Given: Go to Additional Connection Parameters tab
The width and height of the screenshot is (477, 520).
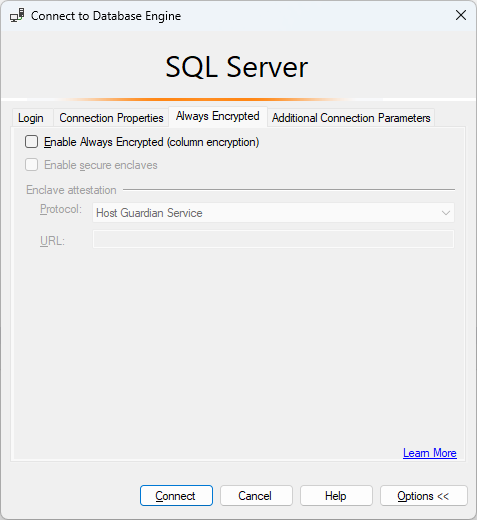Looking at the screenshot, I should point(351,118).
